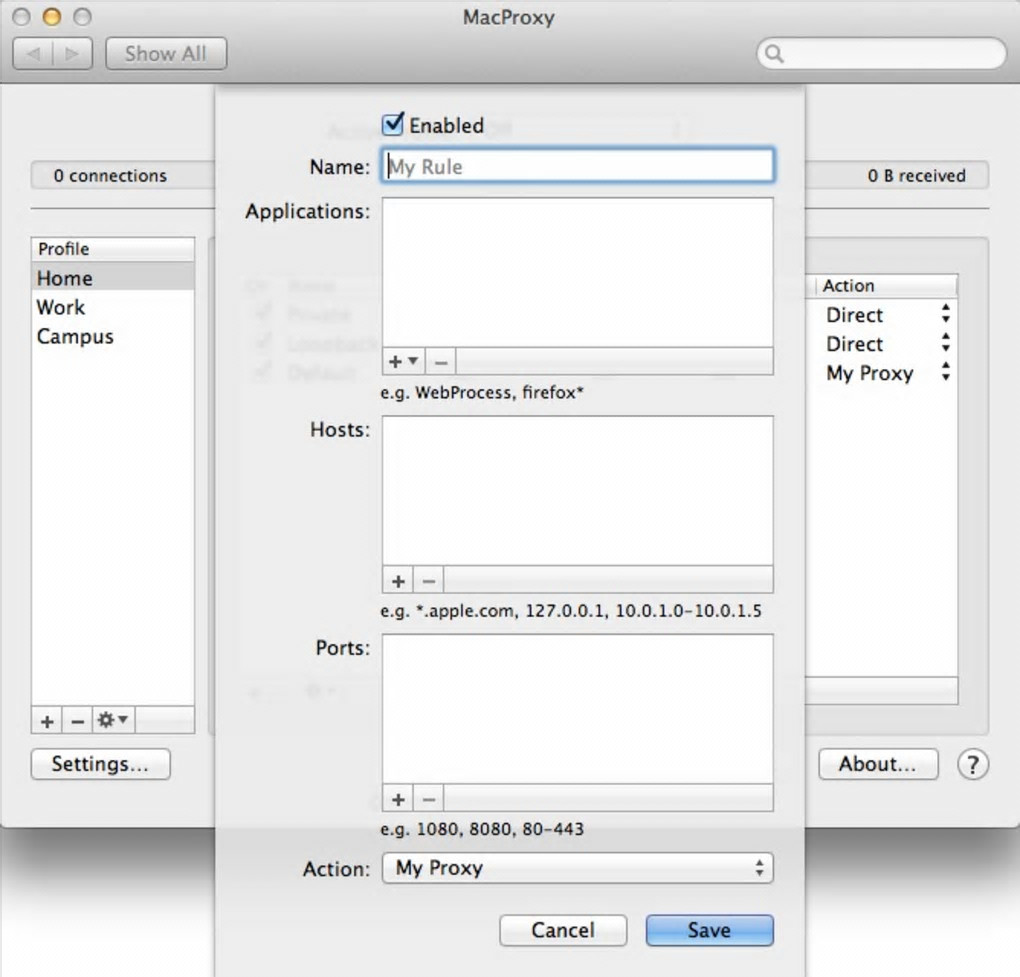Click inside the Applications list box
Screen dimensions: 1020x977
click(x=578, y=272)
